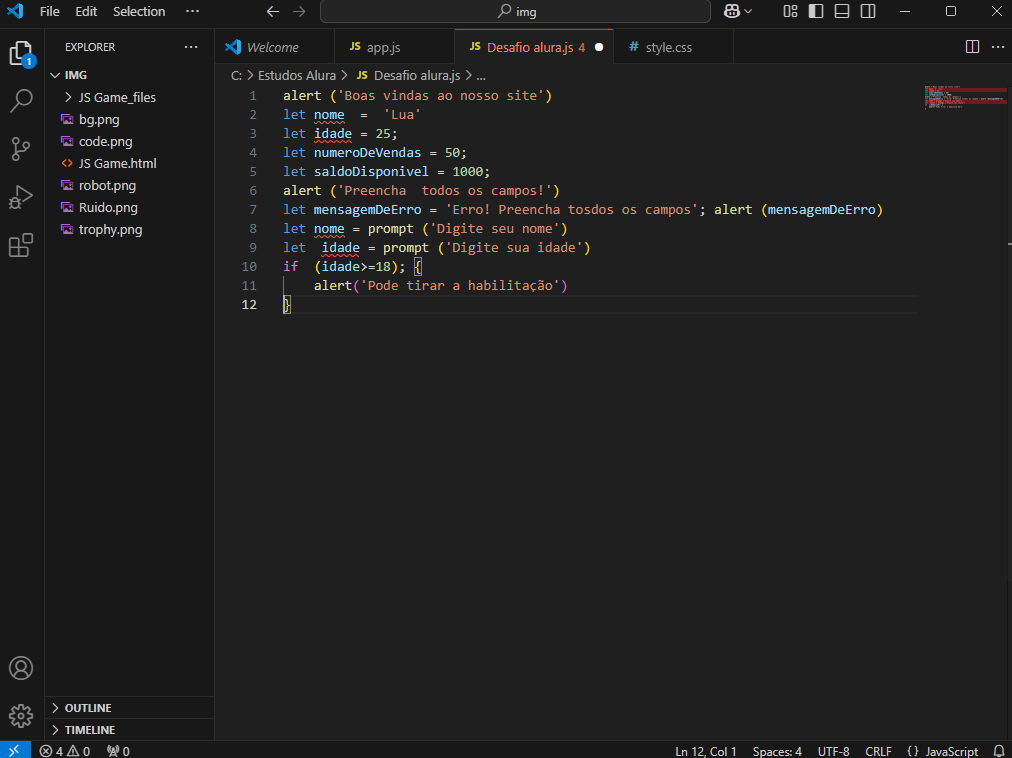Close the unsaved Desafio alura.js tab dot
Viewport: 1012px width, 758px height.
(x=599, y=47)
